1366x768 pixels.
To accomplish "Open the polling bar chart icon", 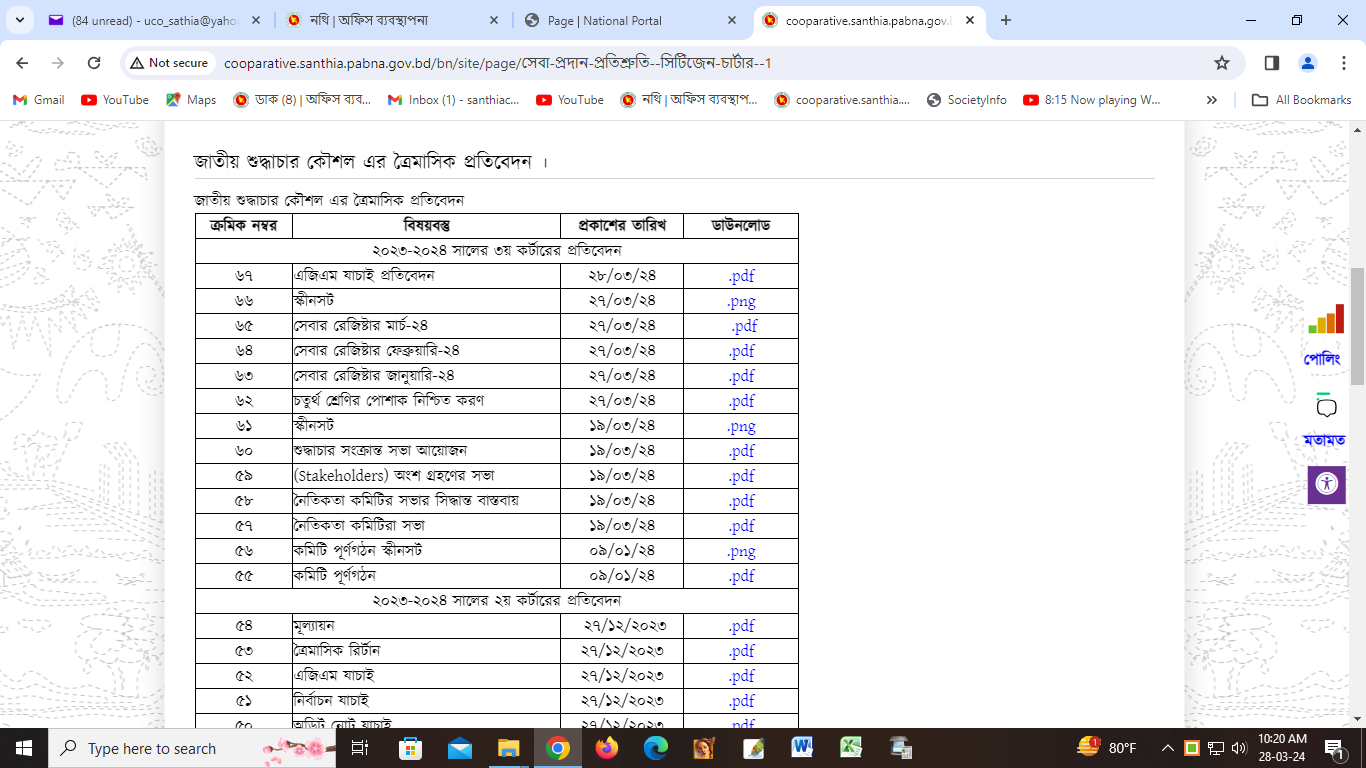I will [1326, 320].
